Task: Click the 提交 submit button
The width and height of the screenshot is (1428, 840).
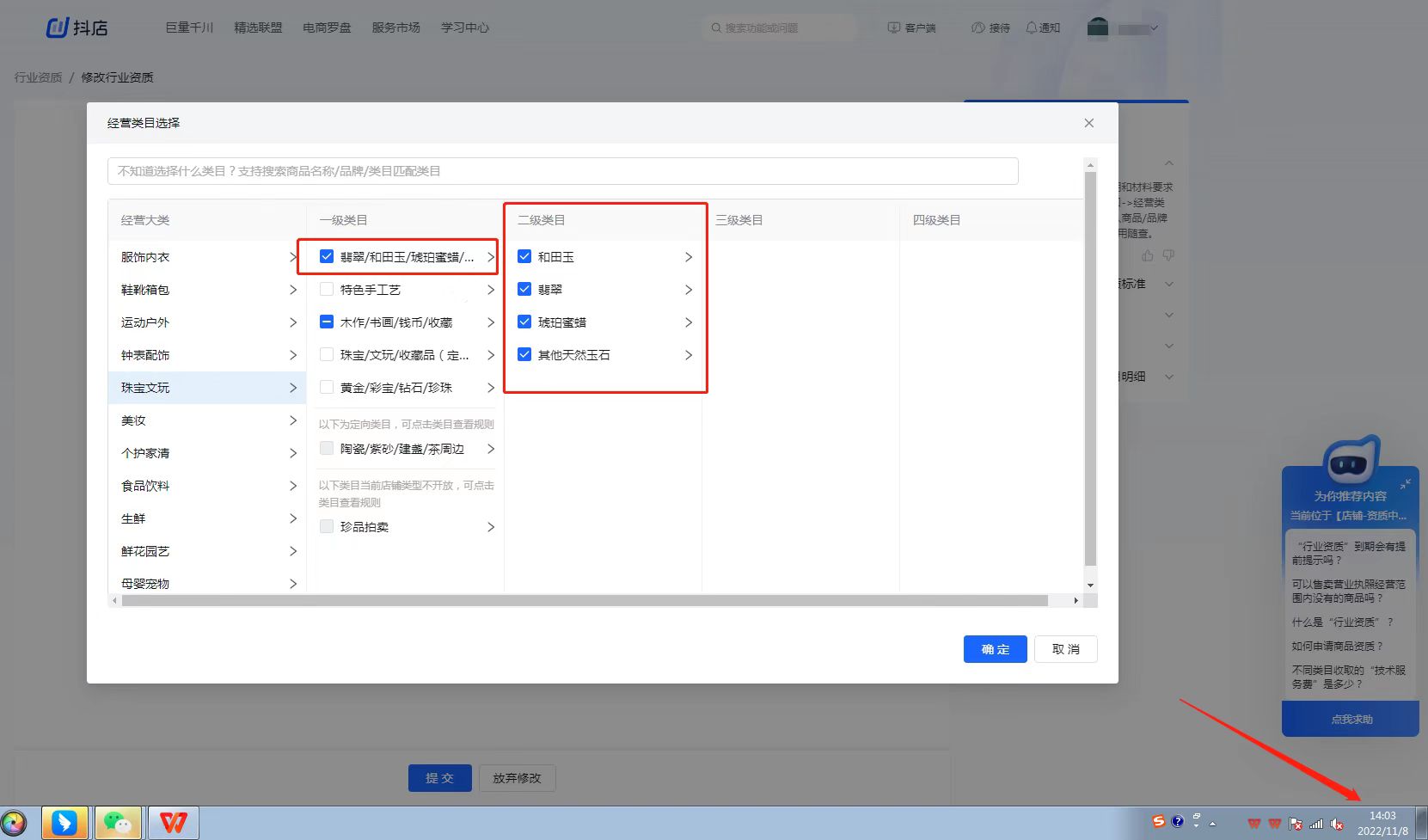Action: point(440,778)
